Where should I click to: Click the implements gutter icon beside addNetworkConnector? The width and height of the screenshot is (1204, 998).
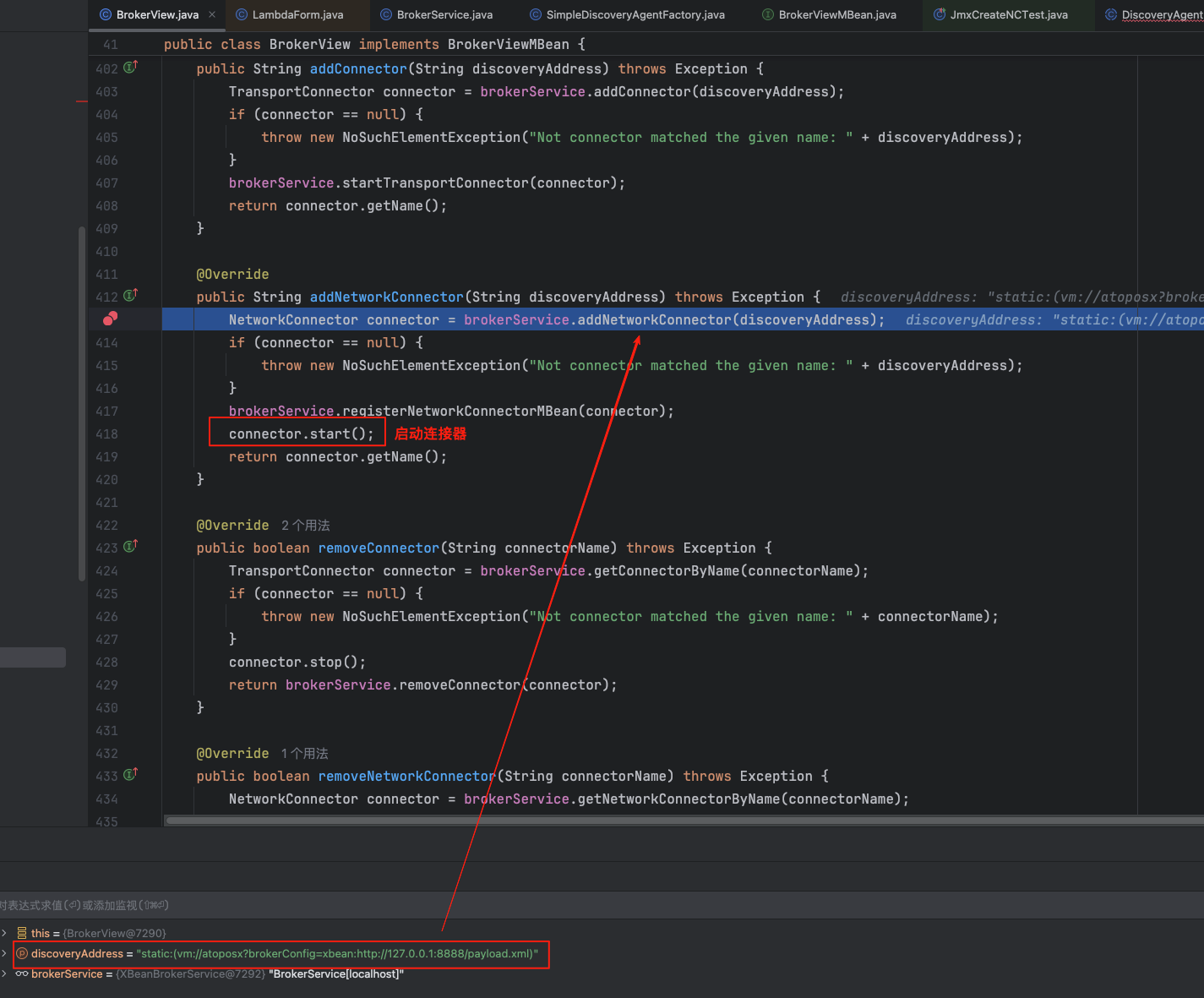click(131, 296)
